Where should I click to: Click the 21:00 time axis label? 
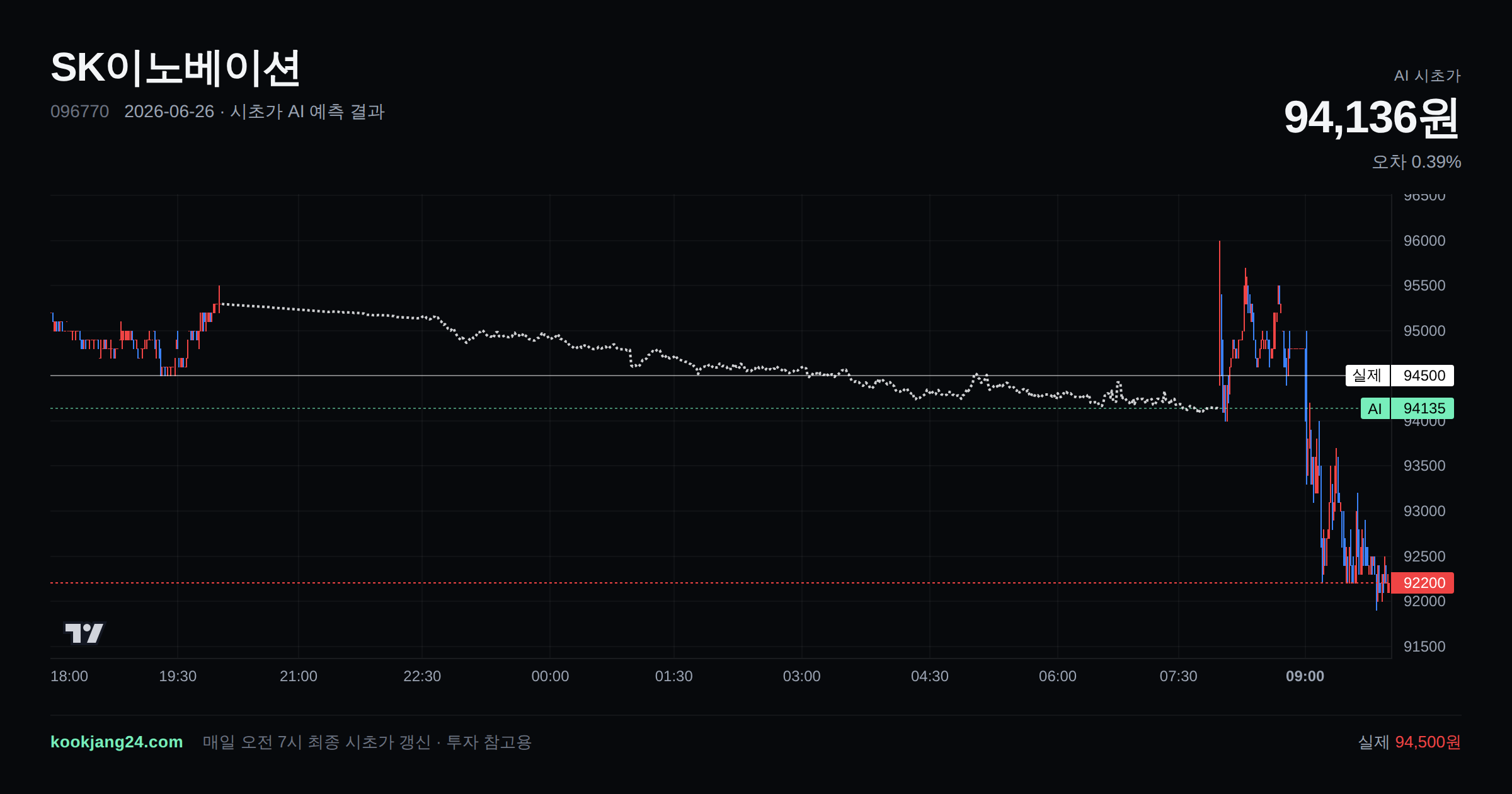(299, 676)
